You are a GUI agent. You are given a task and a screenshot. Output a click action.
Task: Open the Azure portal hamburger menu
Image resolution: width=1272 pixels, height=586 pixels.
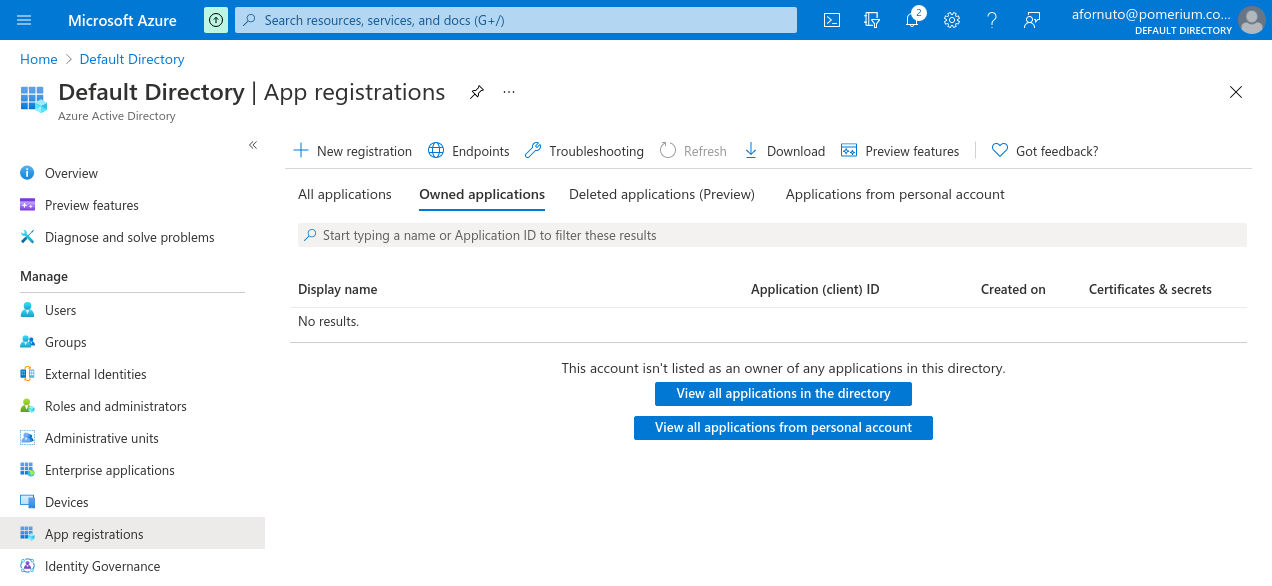click(25, 20)
